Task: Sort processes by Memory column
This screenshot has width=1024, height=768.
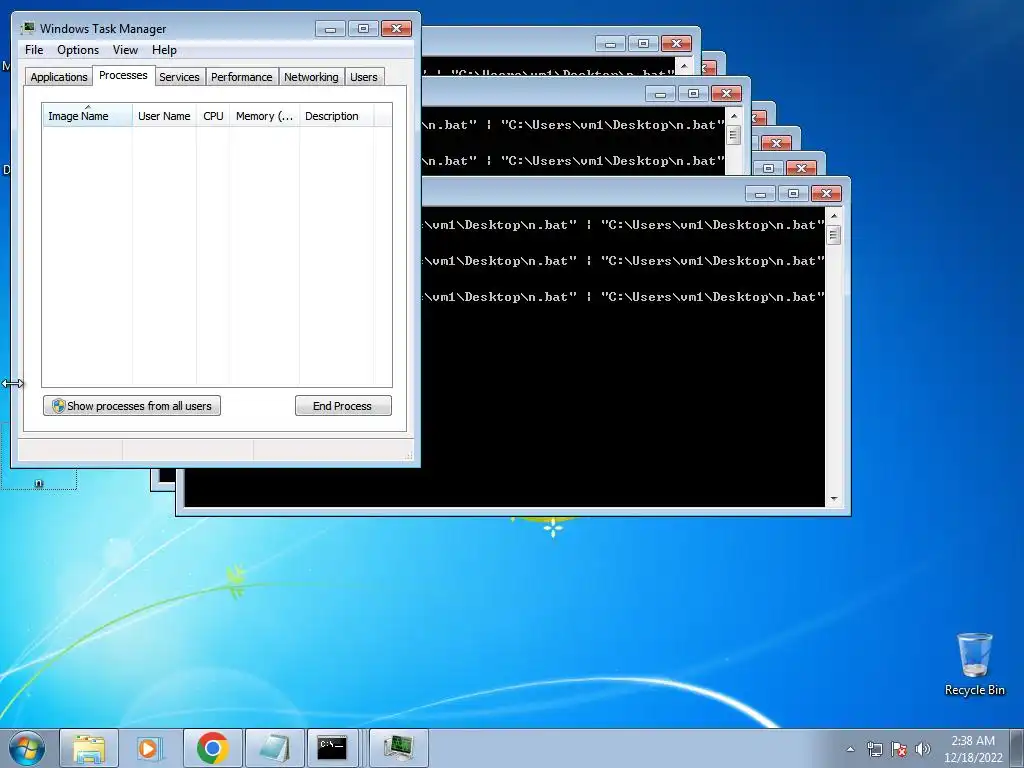Action: coord(264,116)
